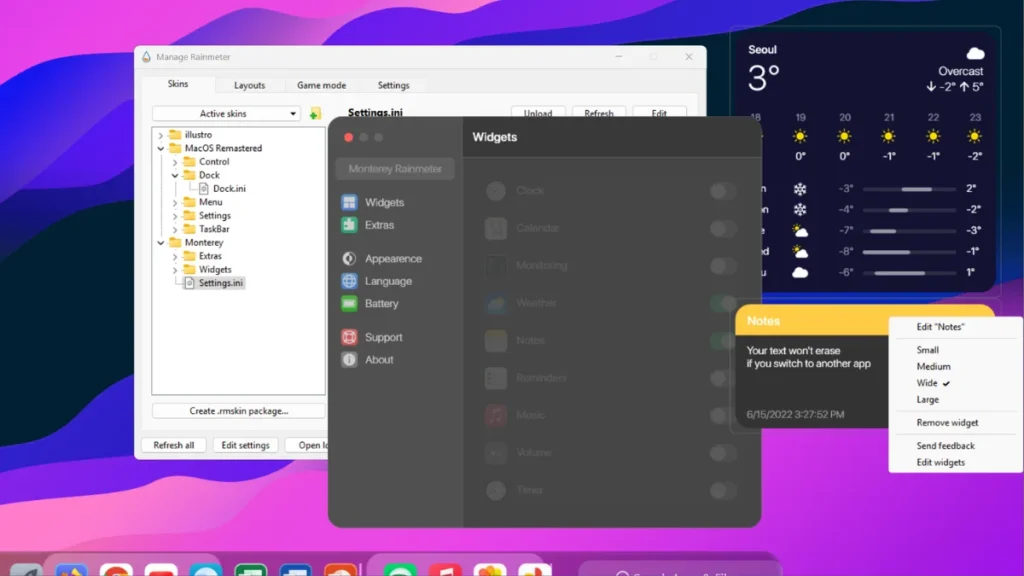Click the Edit button for Settings.ini
Image resolution: width=1024 pixels, height=576 pixels.
pos(660,113)
